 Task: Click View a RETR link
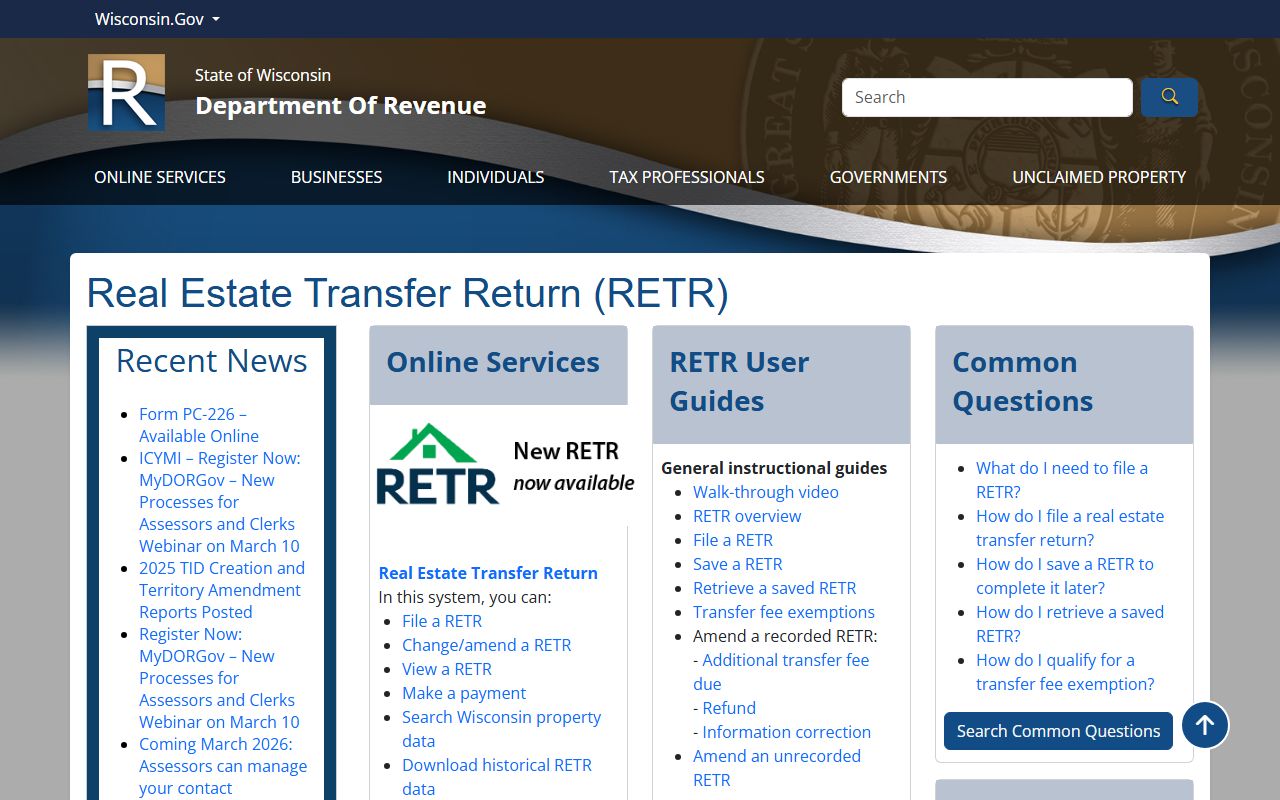point(447,669)
